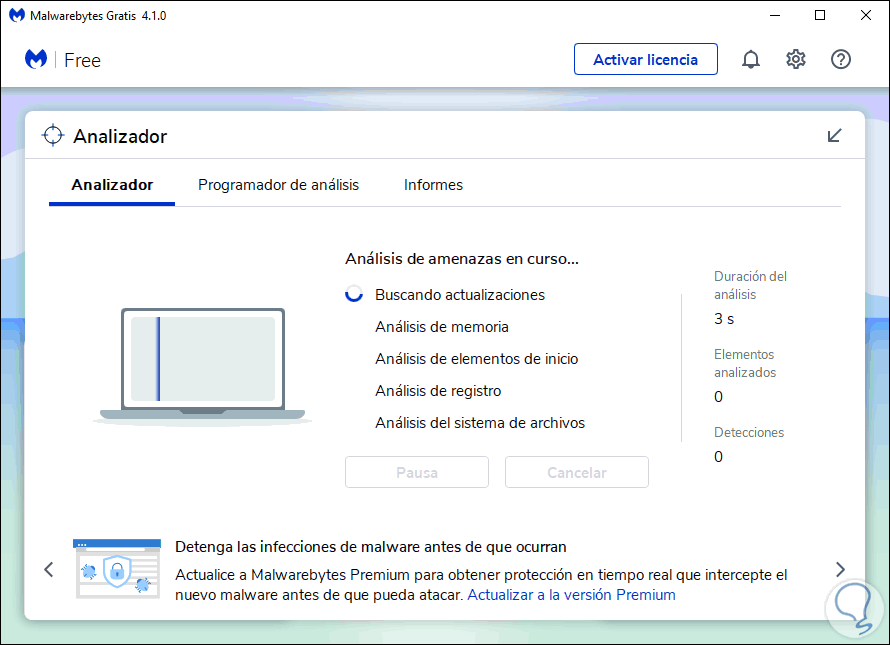Collapse the Analizador panel with arrow icon
The height and width of the screenshot is (645, 890).
pos(834,136)
